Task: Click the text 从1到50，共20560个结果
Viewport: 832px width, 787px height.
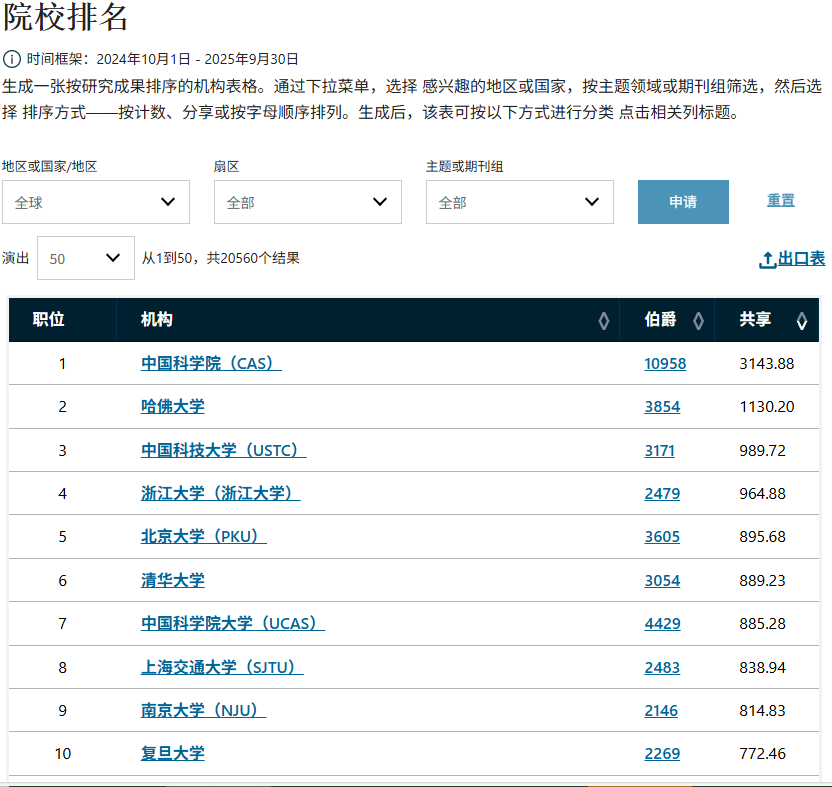Action: 220,258
